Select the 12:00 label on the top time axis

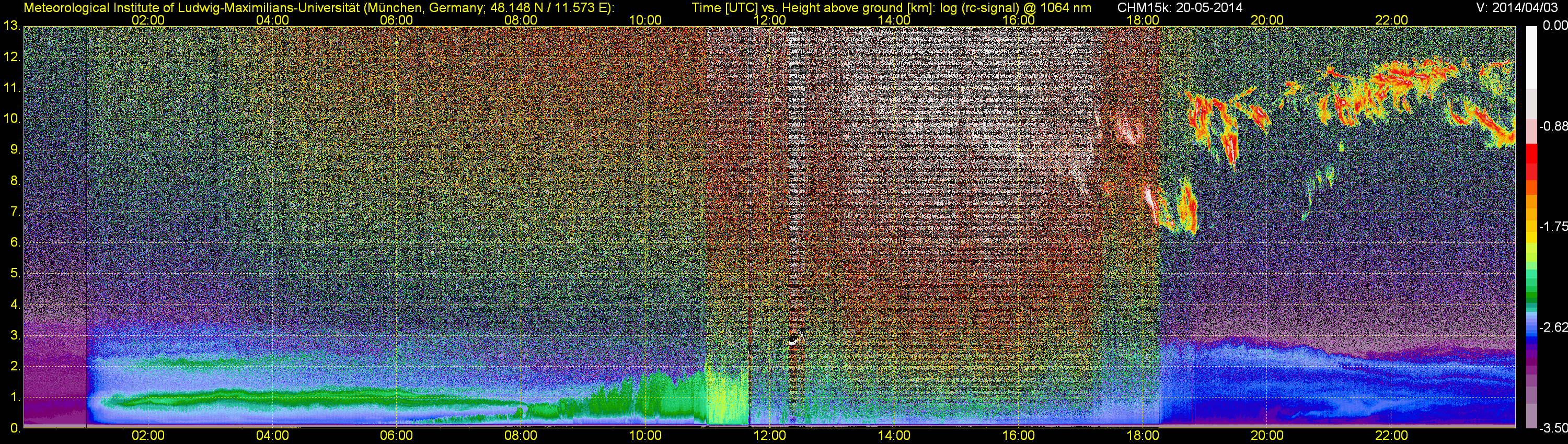click(769, 20)
